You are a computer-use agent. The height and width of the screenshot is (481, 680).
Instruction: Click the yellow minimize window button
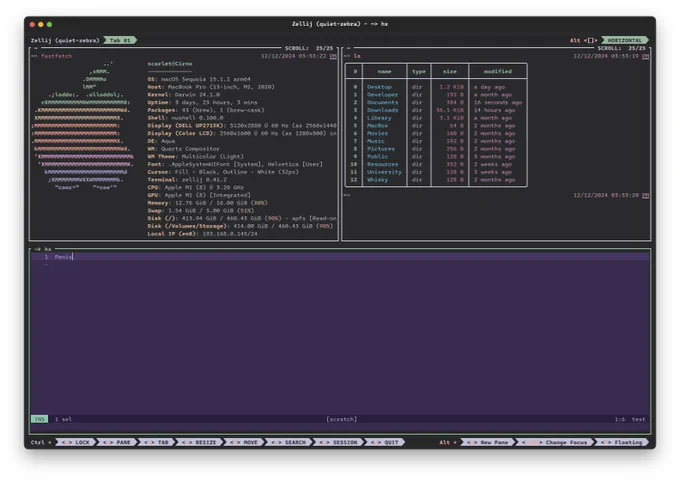point(41,24)
